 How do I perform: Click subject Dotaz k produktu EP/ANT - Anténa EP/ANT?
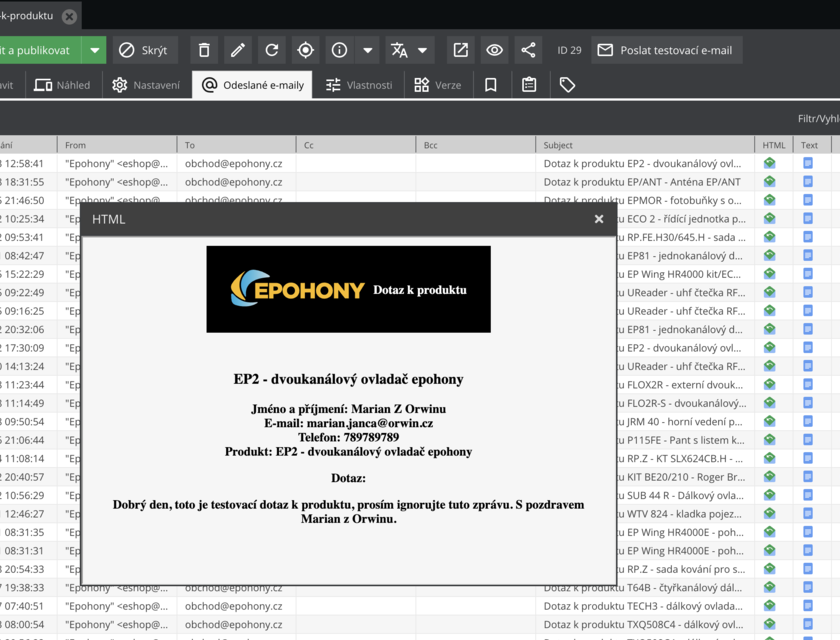pos(642,182)
